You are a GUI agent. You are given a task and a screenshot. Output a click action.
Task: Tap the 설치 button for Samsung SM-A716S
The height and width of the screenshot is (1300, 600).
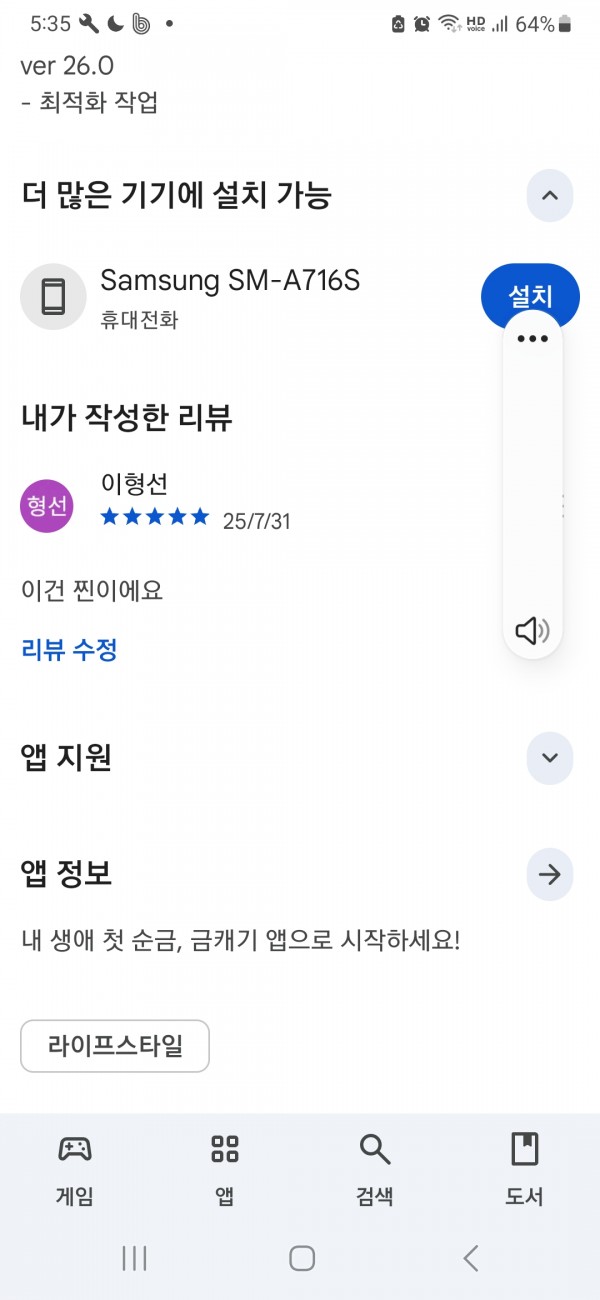[x=530, y=296]
